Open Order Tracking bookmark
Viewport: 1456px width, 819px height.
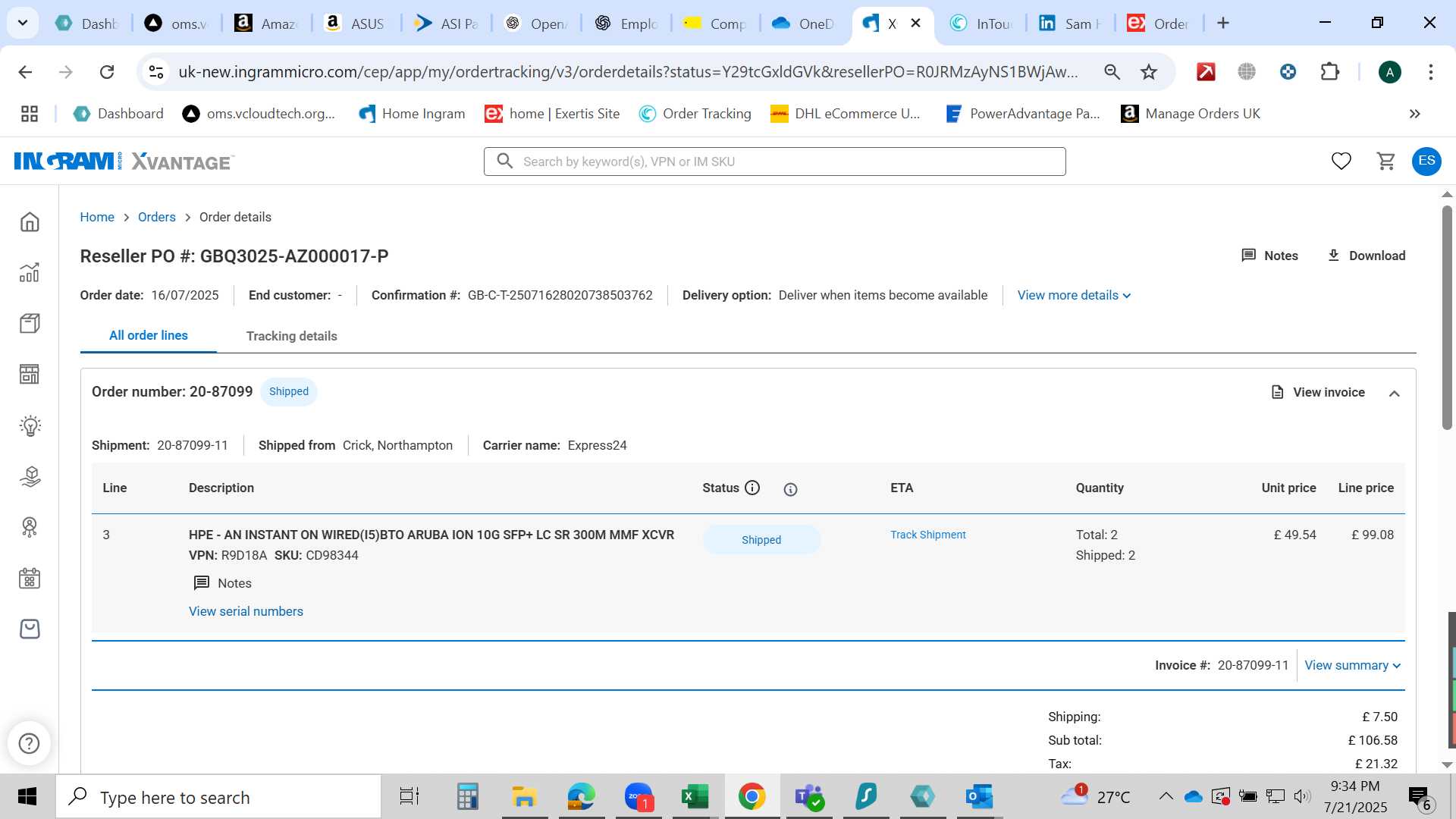tap(695, 114)
